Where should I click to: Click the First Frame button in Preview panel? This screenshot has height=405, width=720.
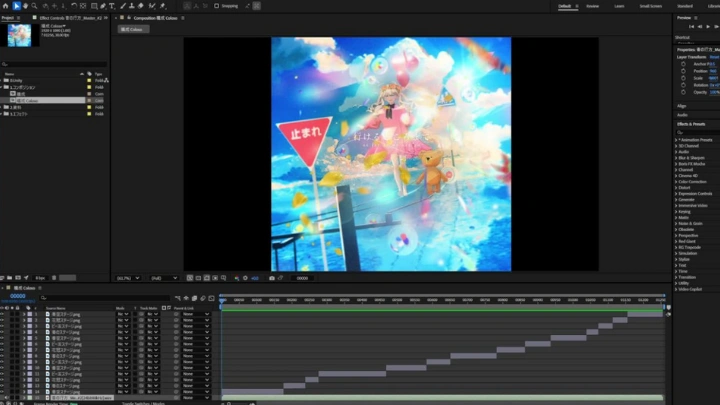pyautogui.click(x=692, y=27)
